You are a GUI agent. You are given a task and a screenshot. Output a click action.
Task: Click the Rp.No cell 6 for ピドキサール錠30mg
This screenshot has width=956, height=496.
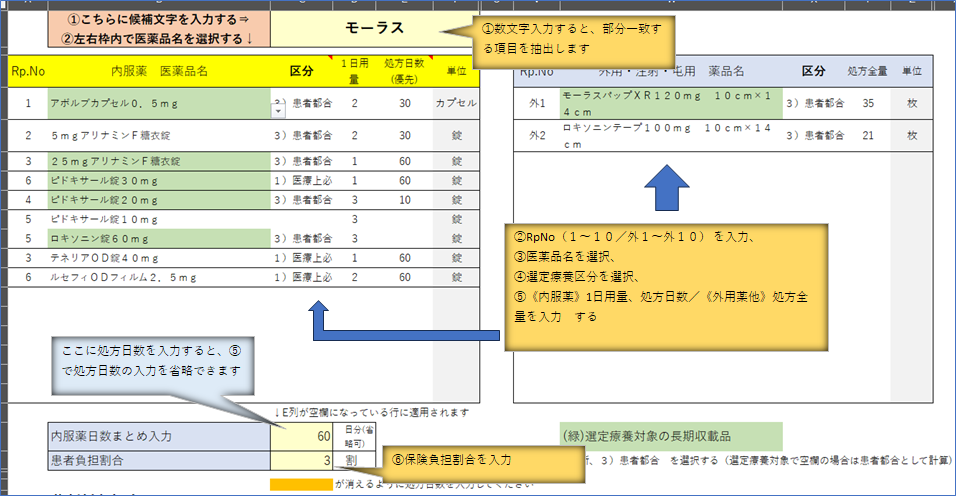coord(28,181)
